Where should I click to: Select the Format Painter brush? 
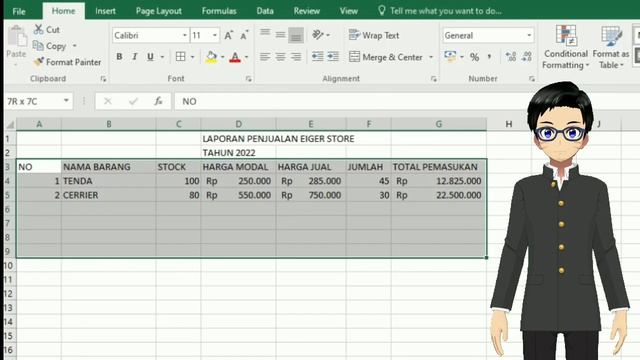coord(39,62)
